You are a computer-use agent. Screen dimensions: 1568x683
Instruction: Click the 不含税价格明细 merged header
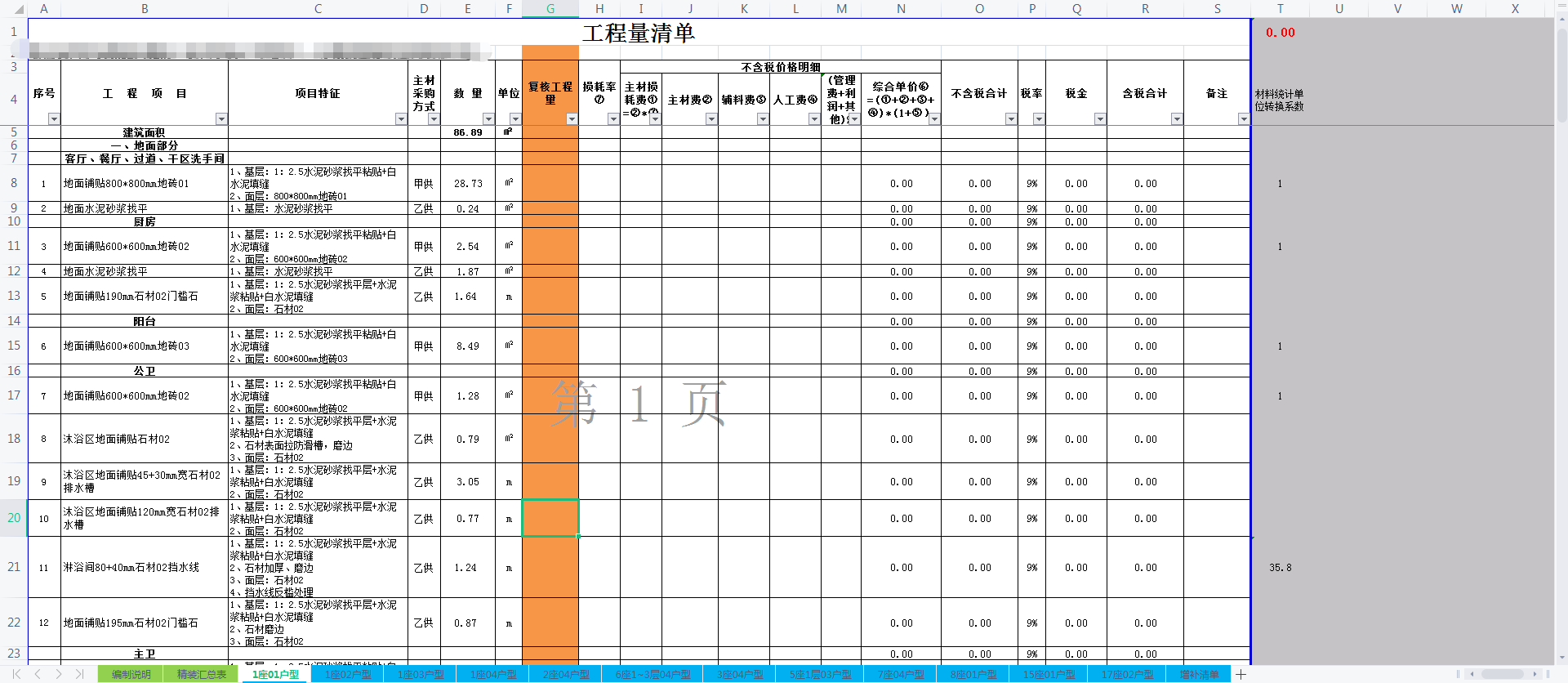point(781,67)
